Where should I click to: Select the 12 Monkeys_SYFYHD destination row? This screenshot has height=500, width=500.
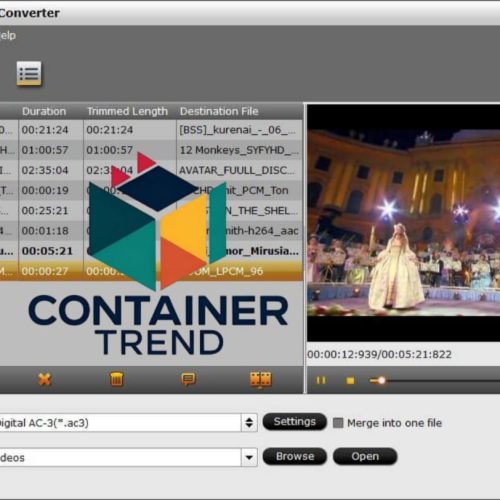(x=151, y=150)
